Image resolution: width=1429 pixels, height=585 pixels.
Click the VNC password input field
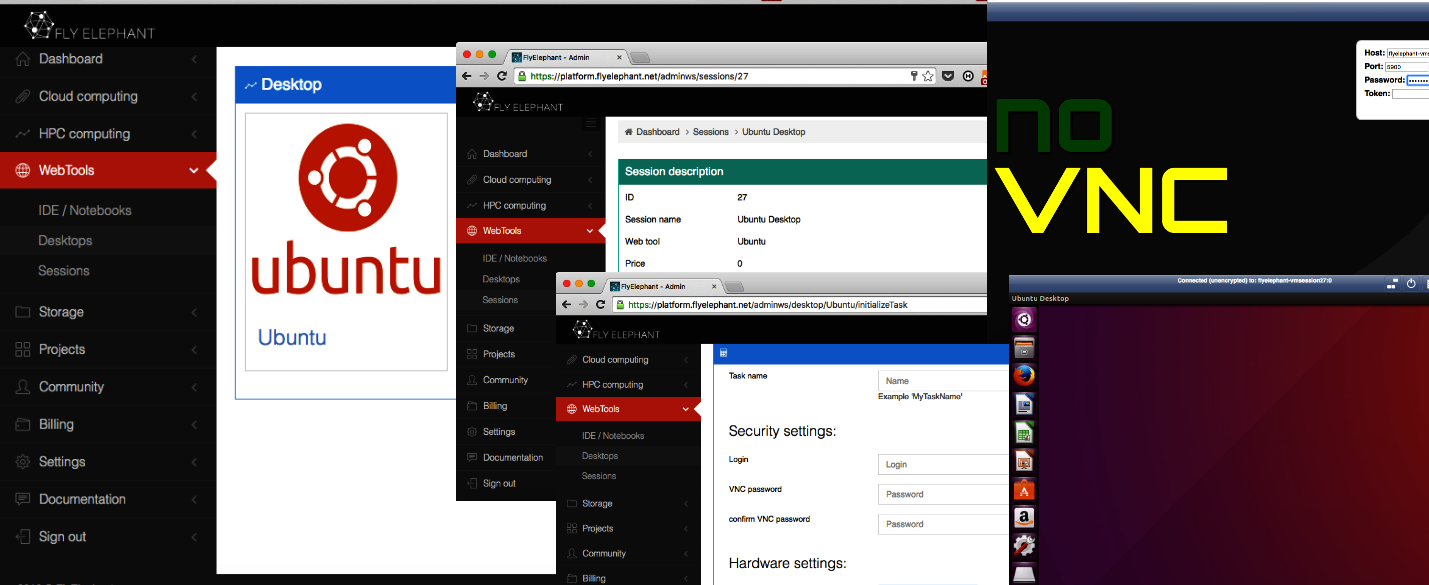pos(943,494)
